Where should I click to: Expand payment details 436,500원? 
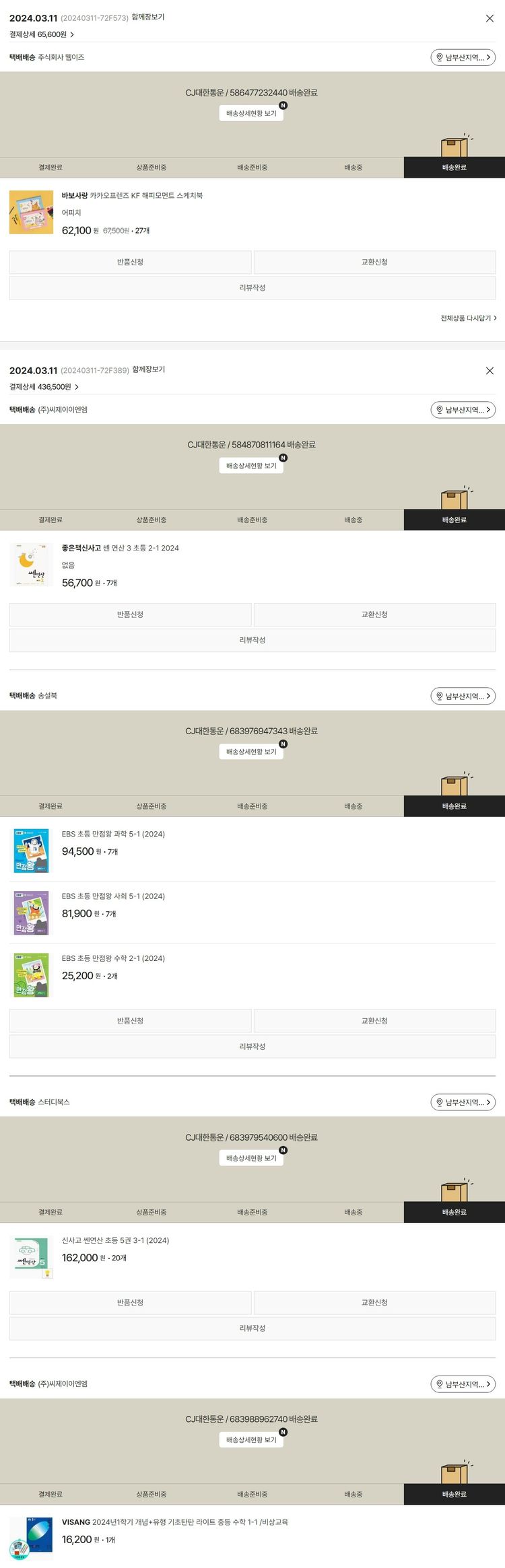click(x=44, y=387)
